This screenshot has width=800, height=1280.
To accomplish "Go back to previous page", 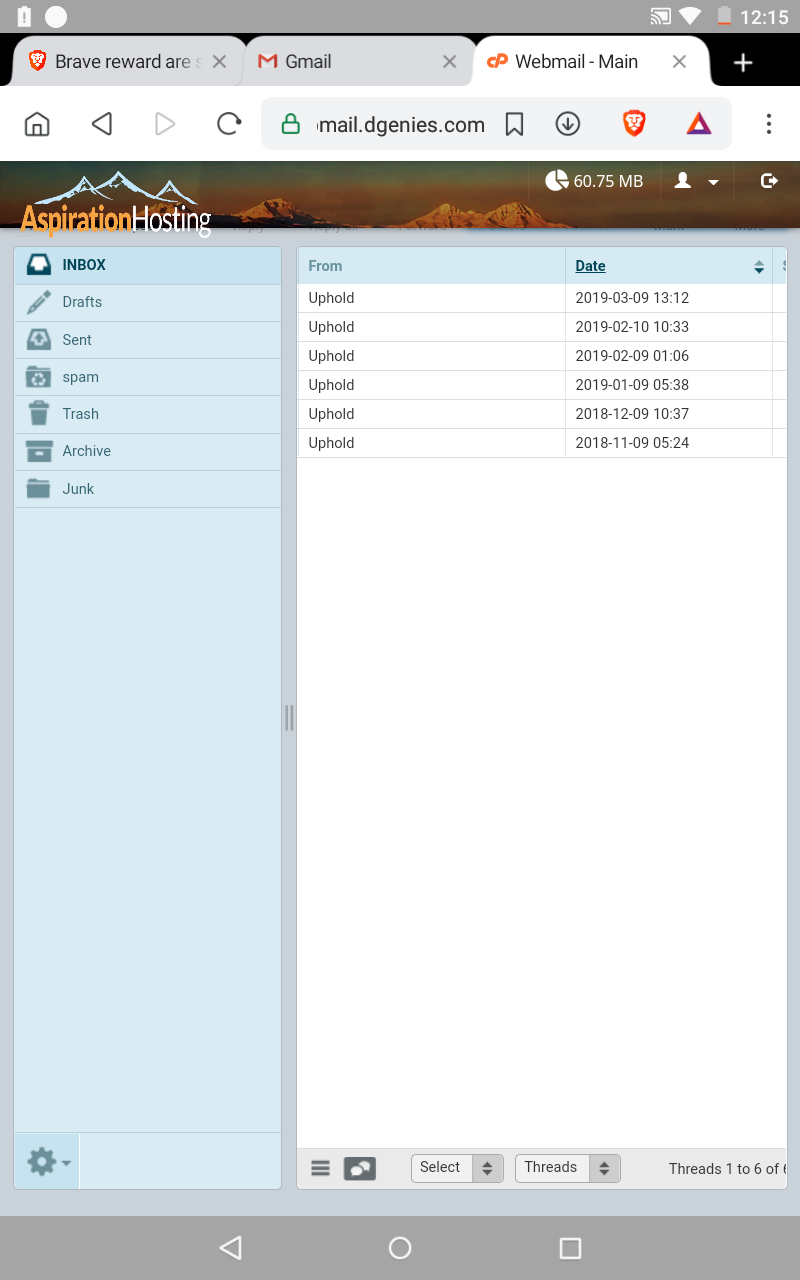I will pyautogui.click(x=101, y=124).
